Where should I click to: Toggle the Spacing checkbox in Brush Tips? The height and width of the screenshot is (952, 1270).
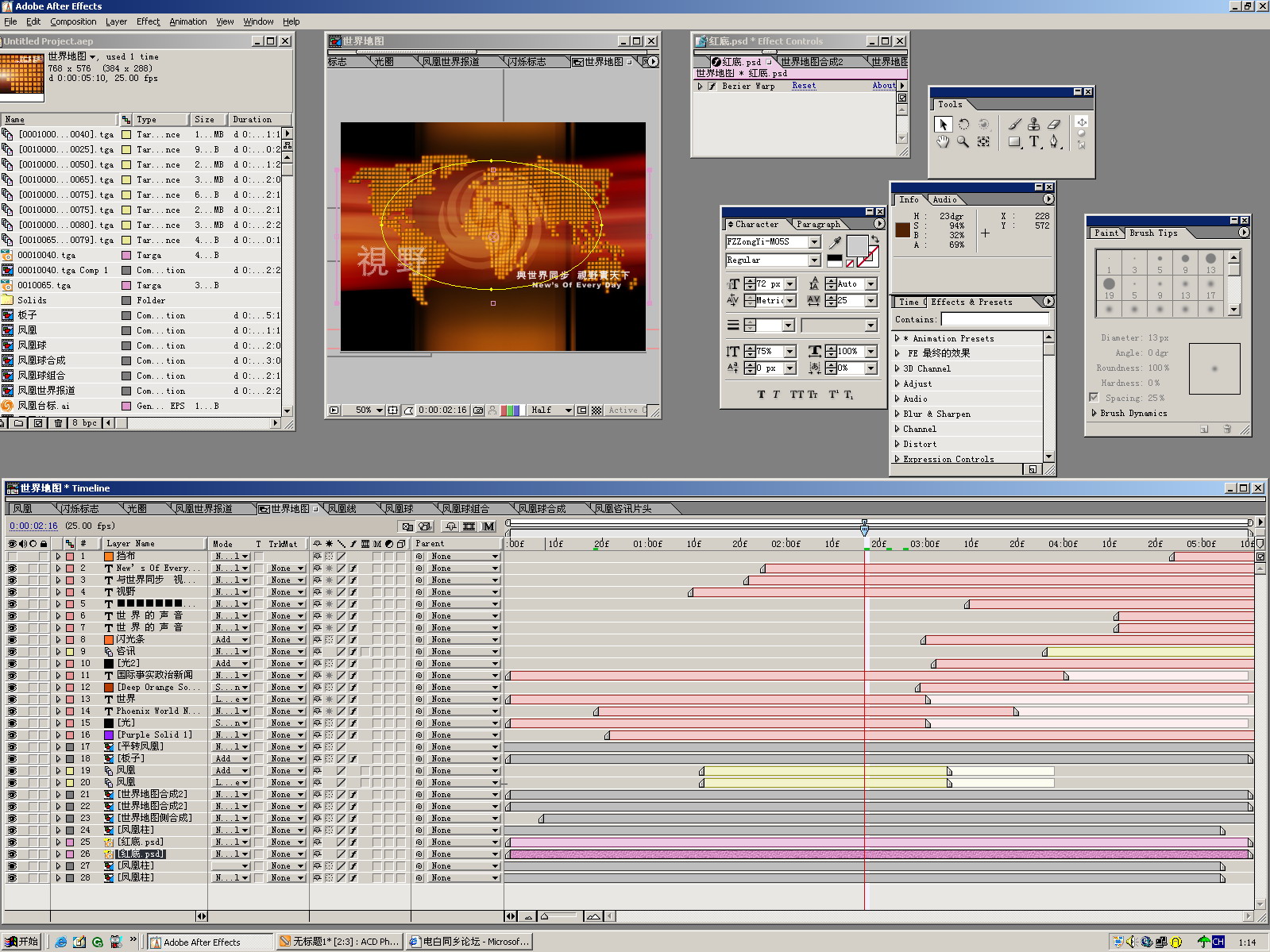1094,398
